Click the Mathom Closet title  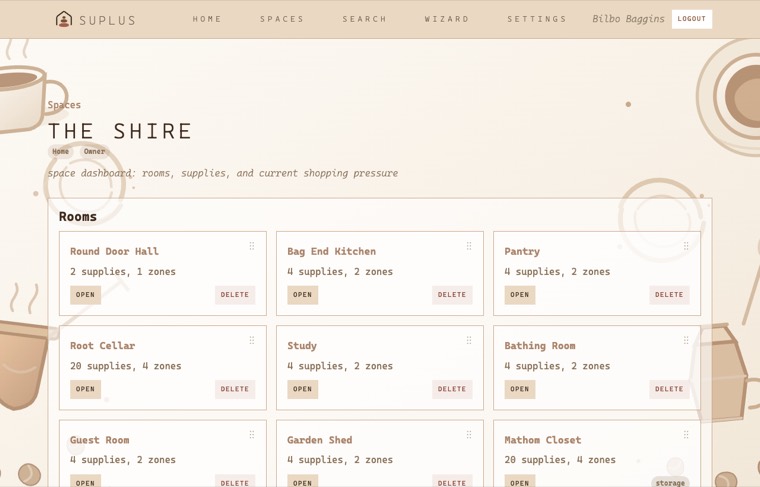542,440
